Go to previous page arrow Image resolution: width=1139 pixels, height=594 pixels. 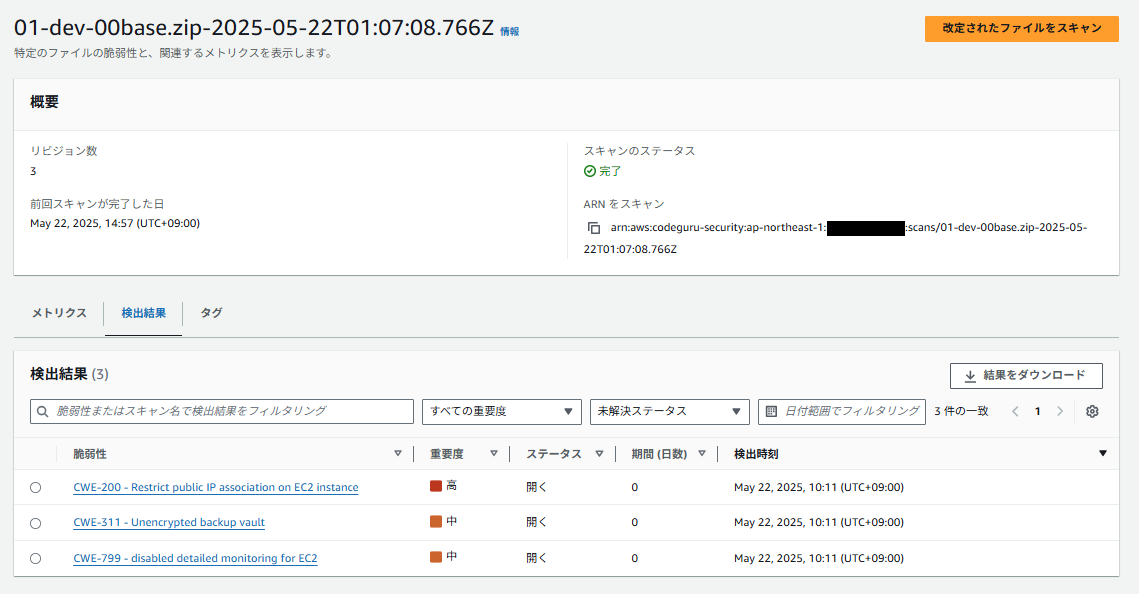(1015, 411)
